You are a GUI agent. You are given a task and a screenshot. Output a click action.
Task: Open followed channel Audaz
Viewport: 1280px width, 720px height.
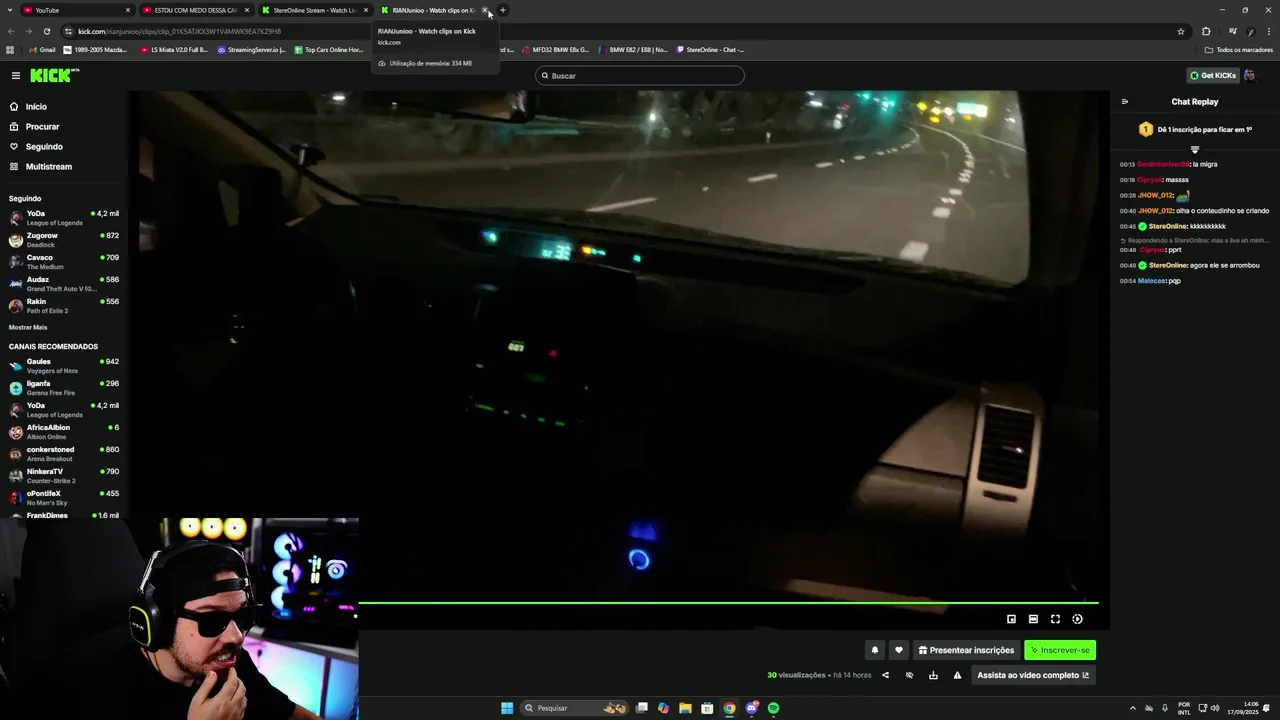tap(64, 284)
